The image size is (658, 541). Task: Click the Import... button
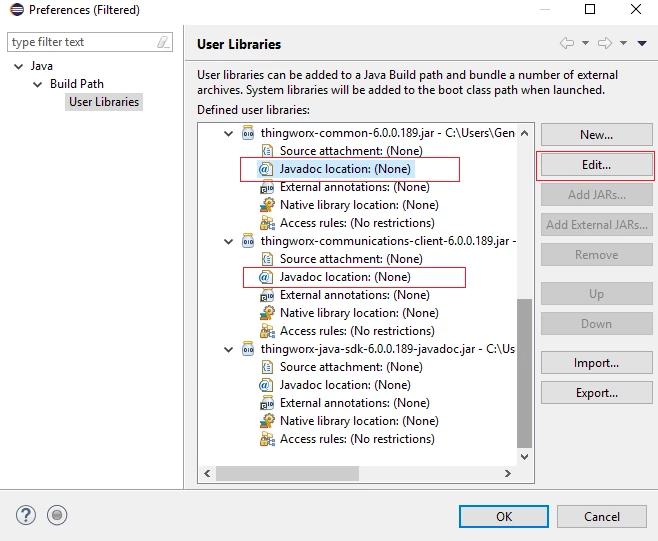pyautogui.click(x=596, y=363)
